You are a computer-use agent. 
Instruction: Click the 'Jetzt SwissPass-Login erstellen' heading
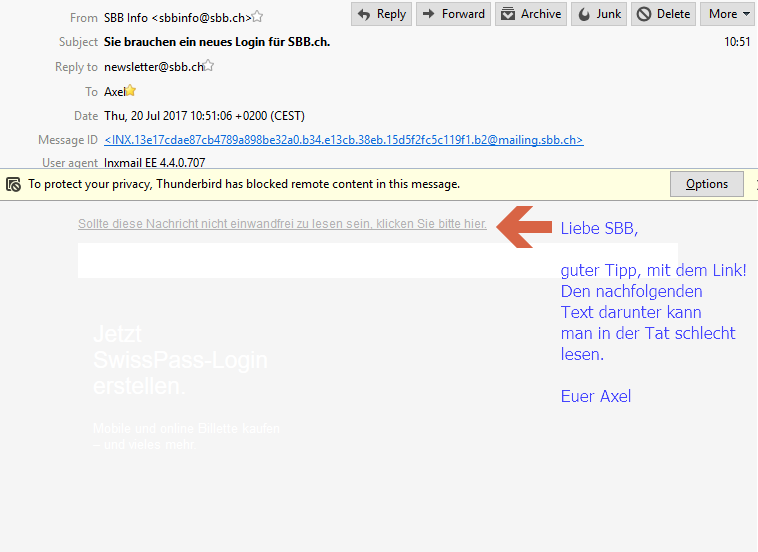point(180,360)
